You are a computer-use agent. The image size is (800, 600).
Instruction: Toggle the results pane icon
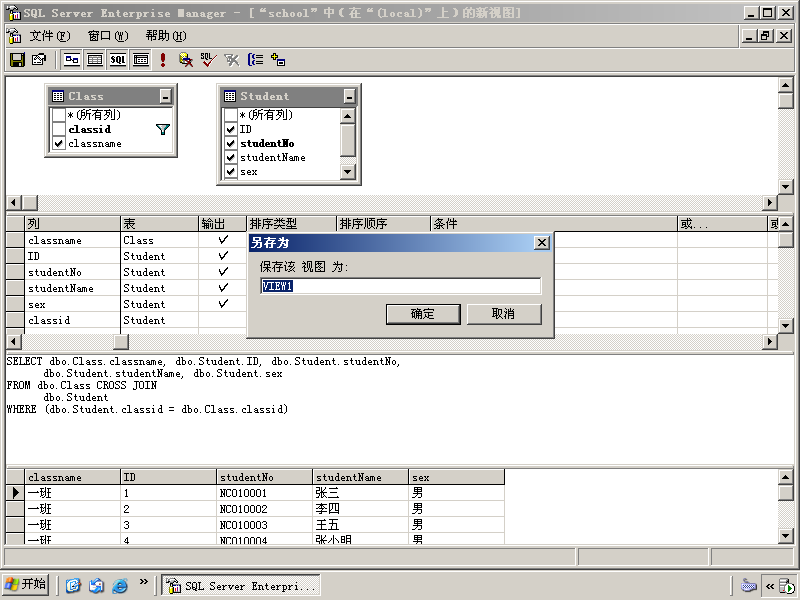pyautogui.click(x=141, y=60)
